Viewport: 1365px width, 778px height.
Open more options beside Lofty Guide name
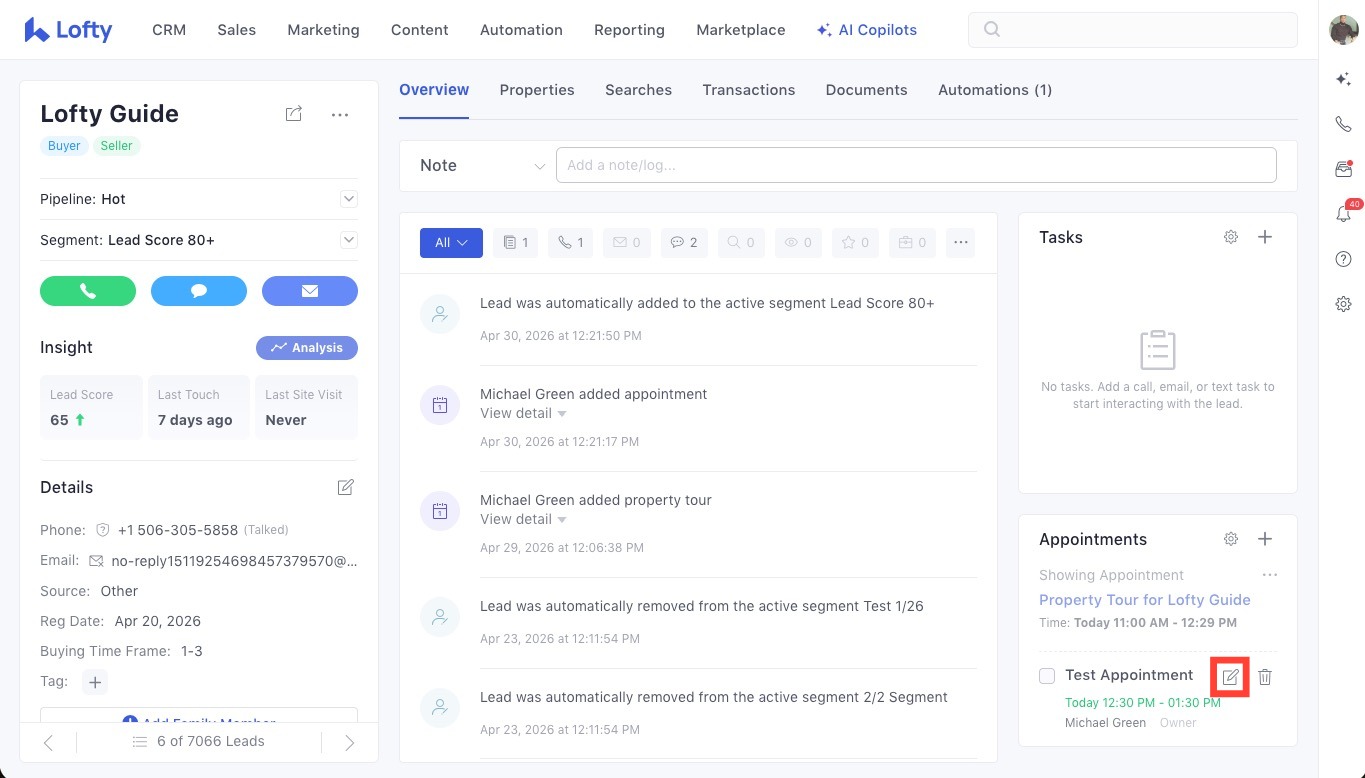[x=340, y=115]
